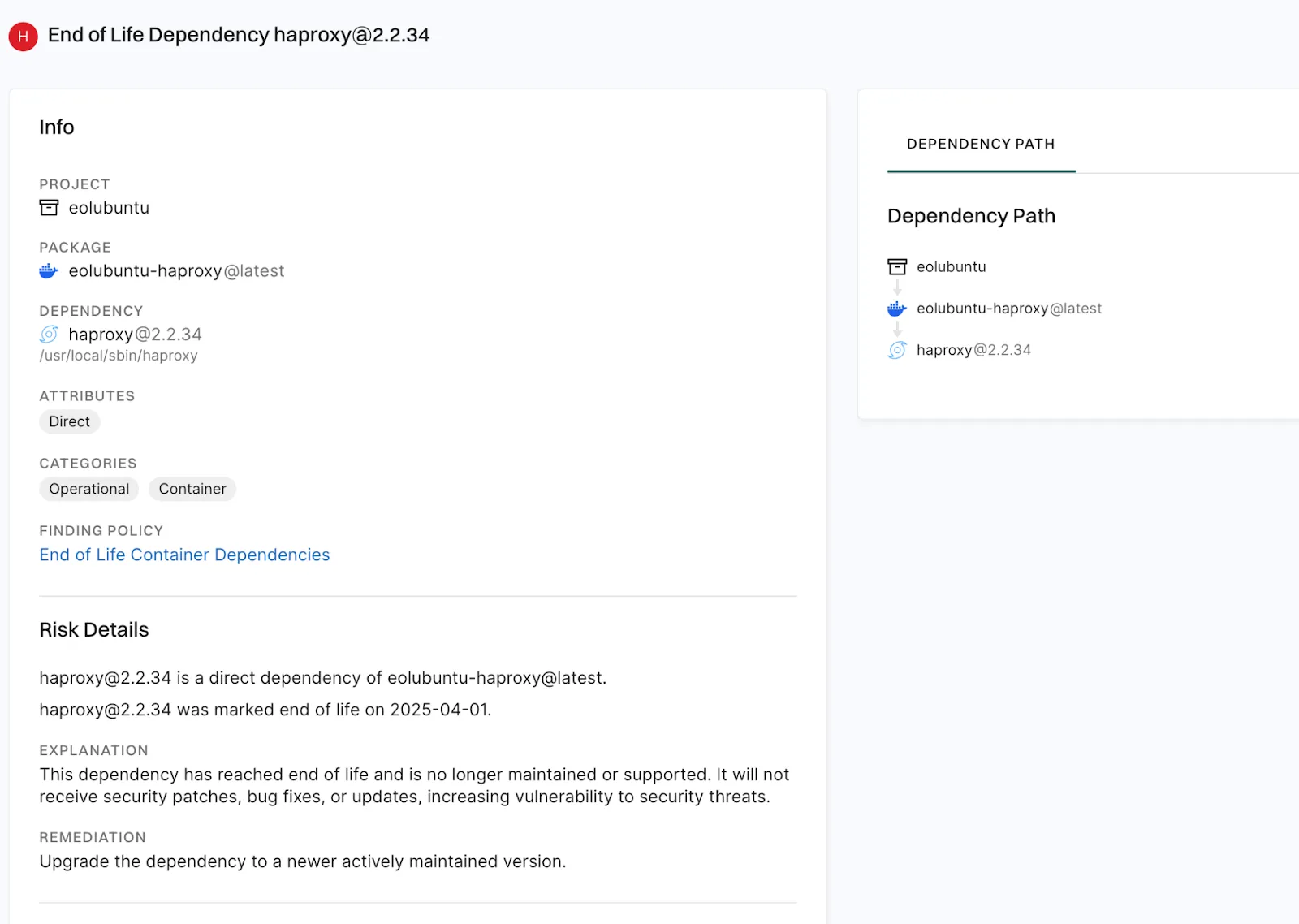This screenshot has height=924, width=1299.
Task: Click the project archive icon beside eolubuntu in Info
Action: click(49, 208)
